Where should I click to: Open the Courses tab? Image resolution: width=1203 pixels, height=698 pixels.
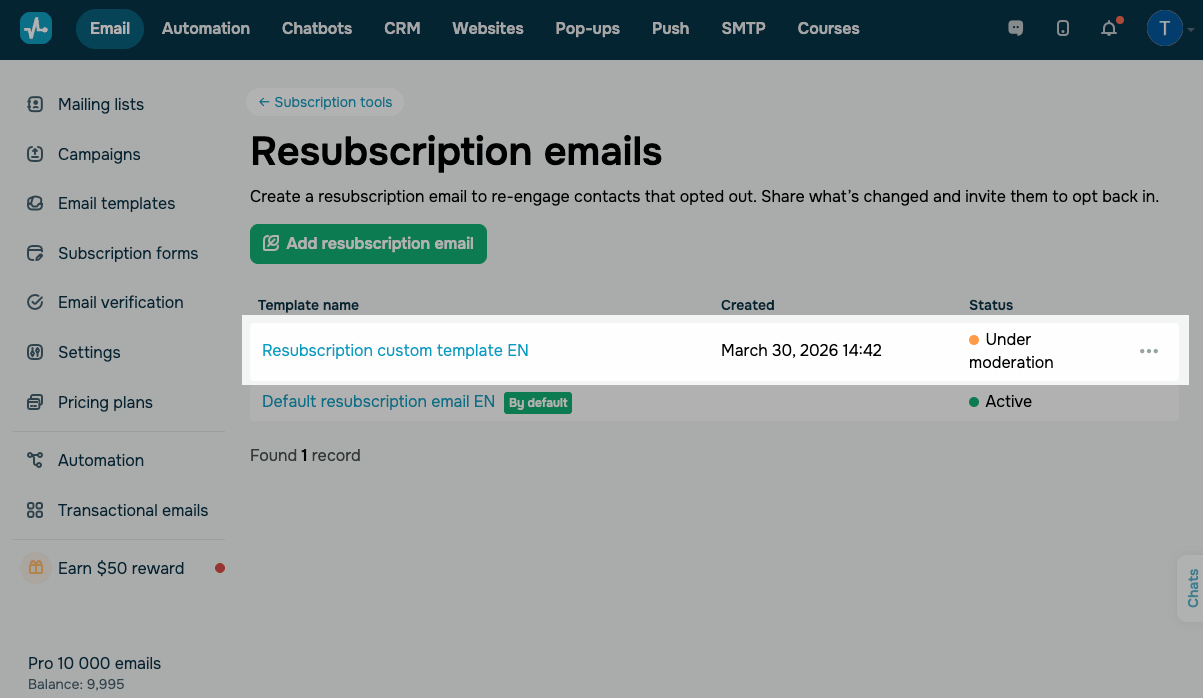(x=829, y=28)
